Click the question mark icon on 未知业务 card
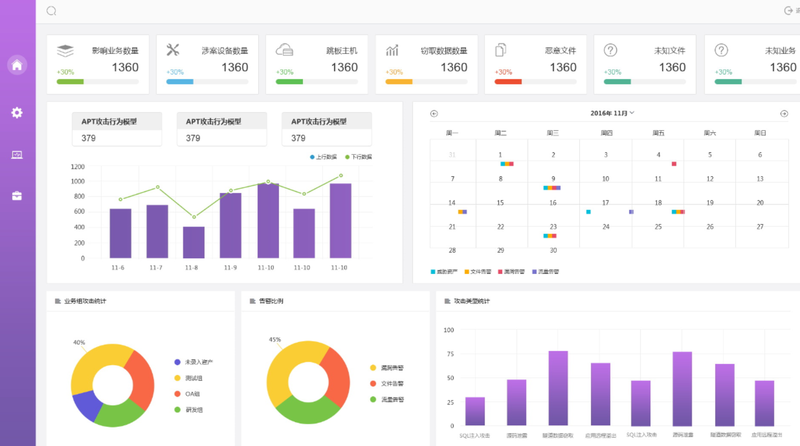The image size is (800, 446). click(721, 50)
